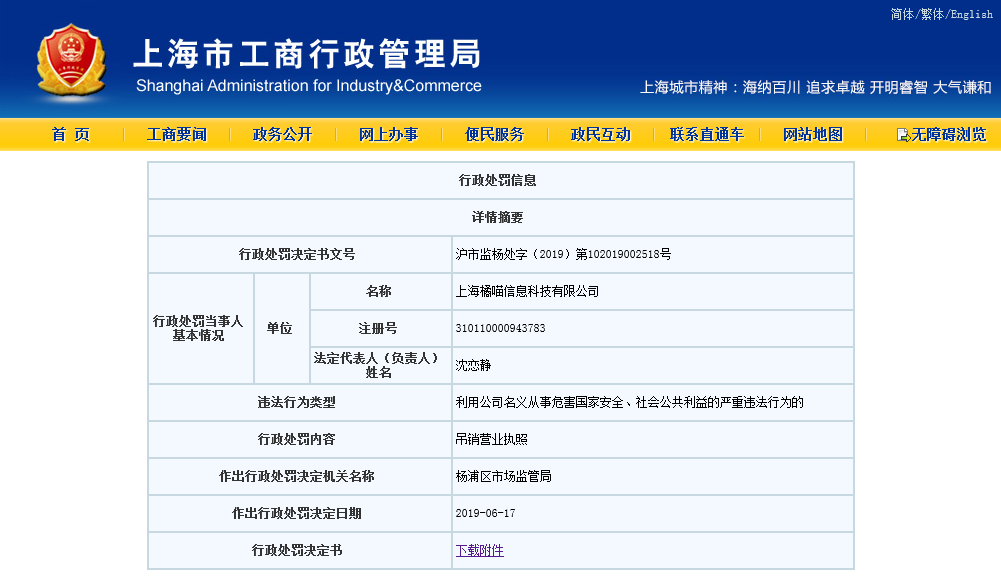The image size is (1001, 579).
Task: Select the document number 沪市监杨处字 value
Action: click(563, 254)
